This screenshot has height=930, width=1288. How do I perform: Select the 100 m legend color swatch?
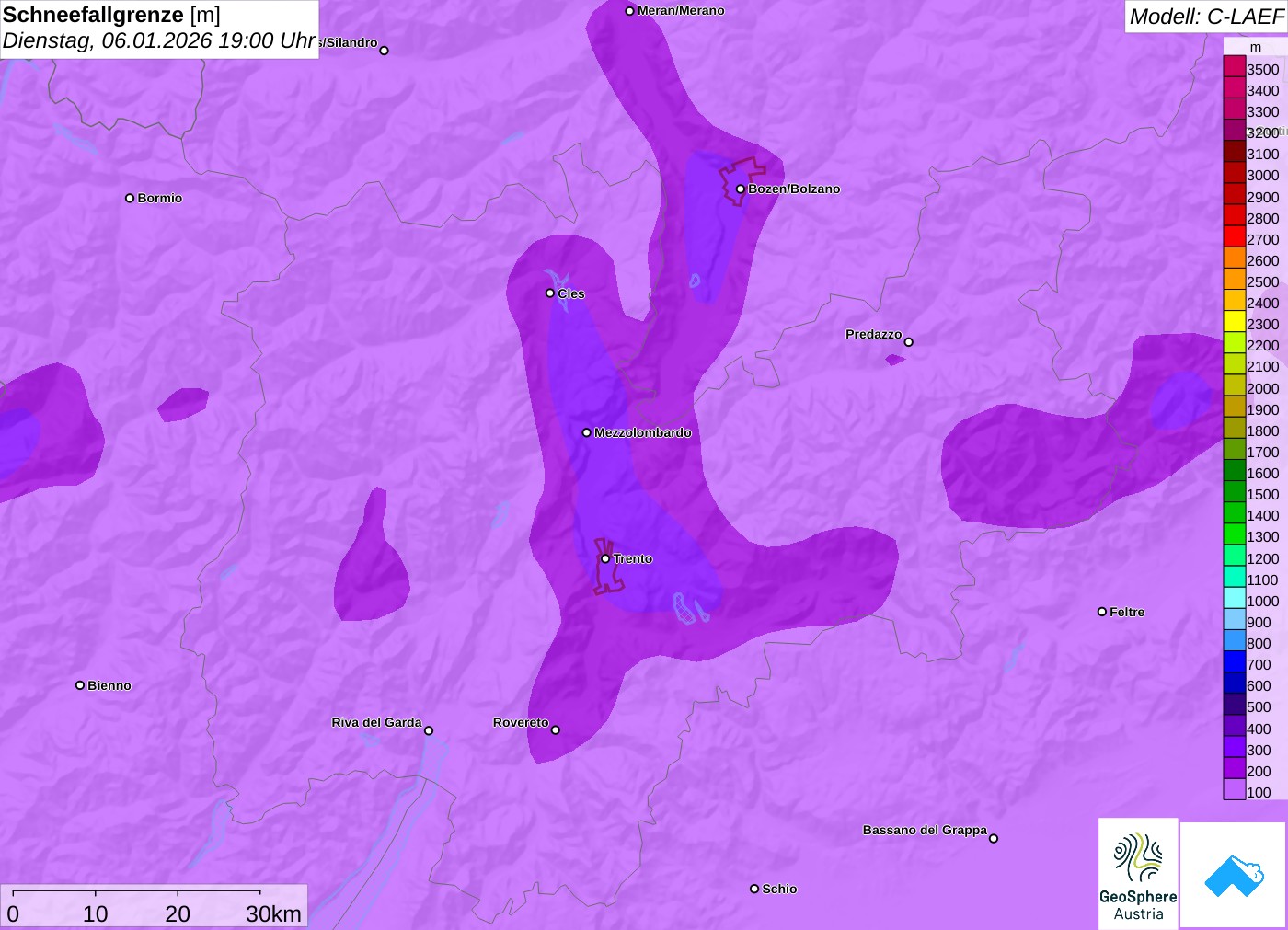tap(1235, 789)
